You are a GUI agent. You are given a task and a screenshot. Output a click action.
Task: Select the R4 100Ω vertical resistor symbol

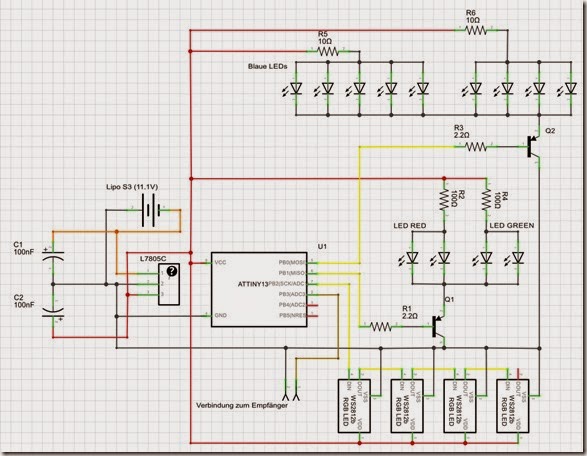tap(486, 199)
